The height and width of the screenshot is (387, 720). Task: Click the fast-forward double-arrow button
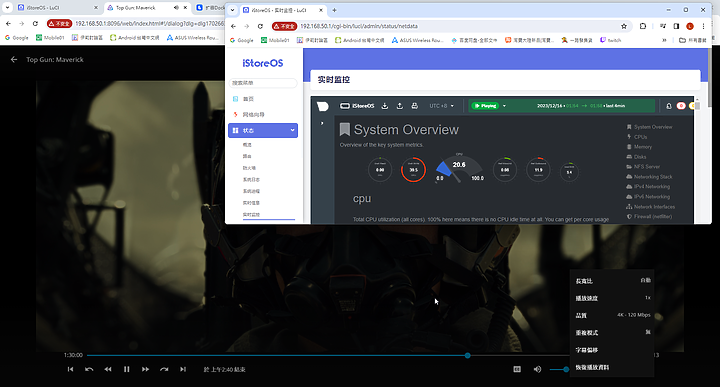click(145, 369)
